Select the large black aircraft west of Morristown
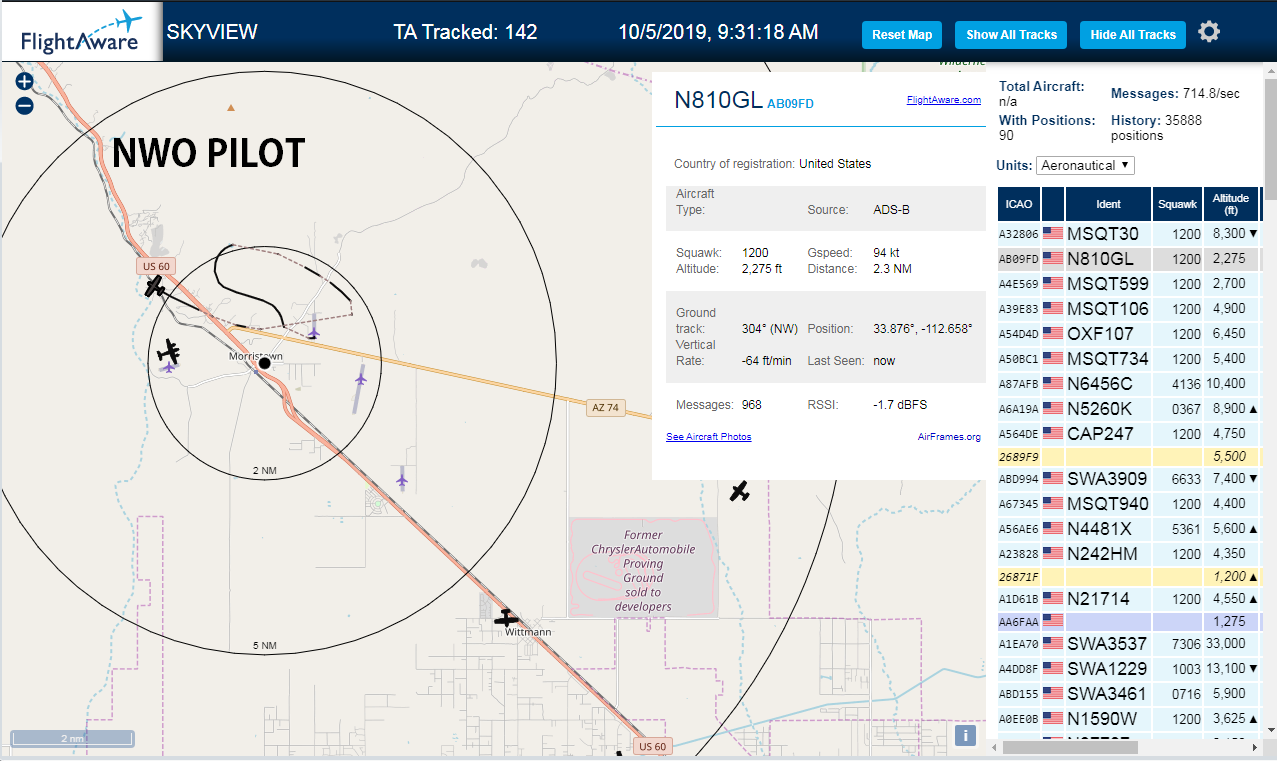The image size is (1277, 761). pyautogui.click(x=169, y=352)
